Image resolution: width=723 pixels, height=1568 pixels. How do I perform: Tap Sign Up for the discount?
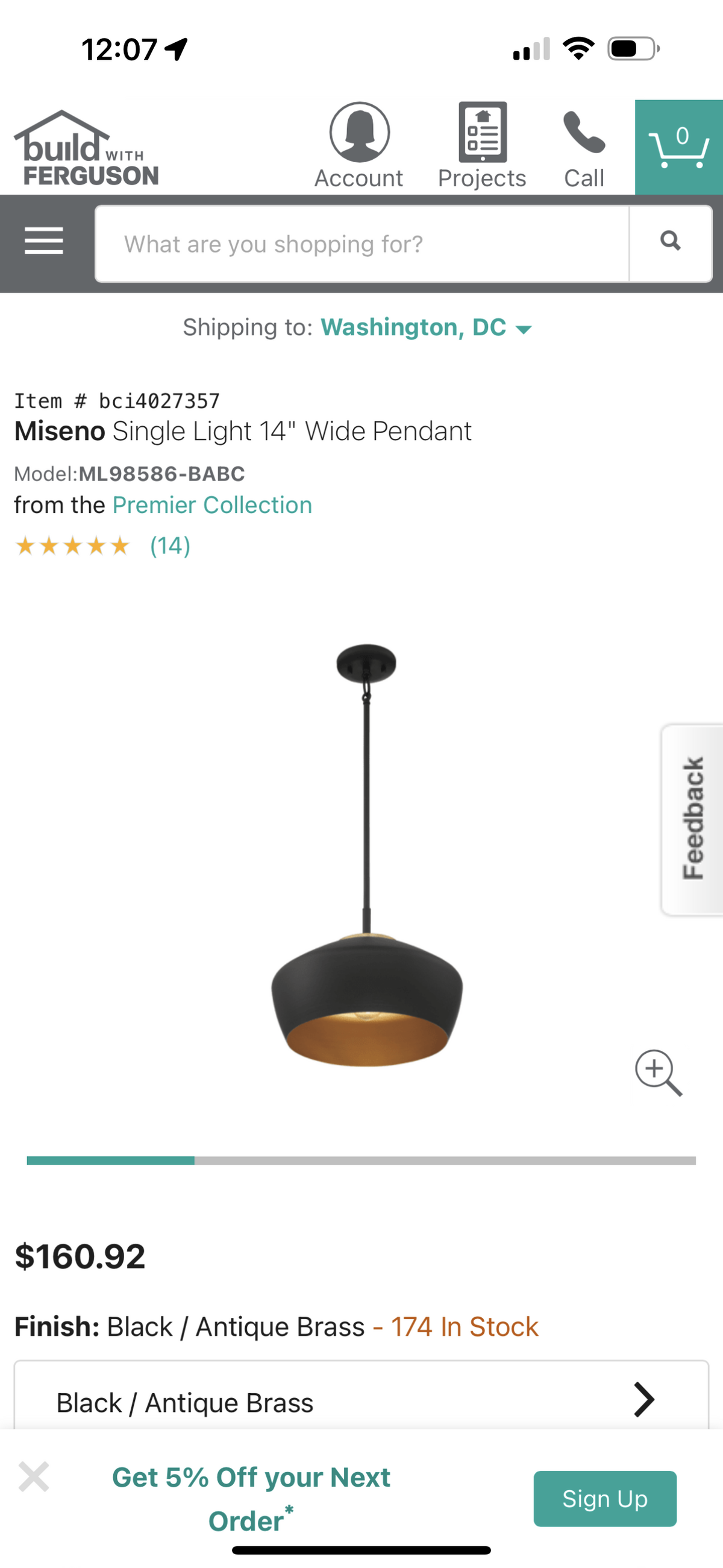coord(605,1499)
